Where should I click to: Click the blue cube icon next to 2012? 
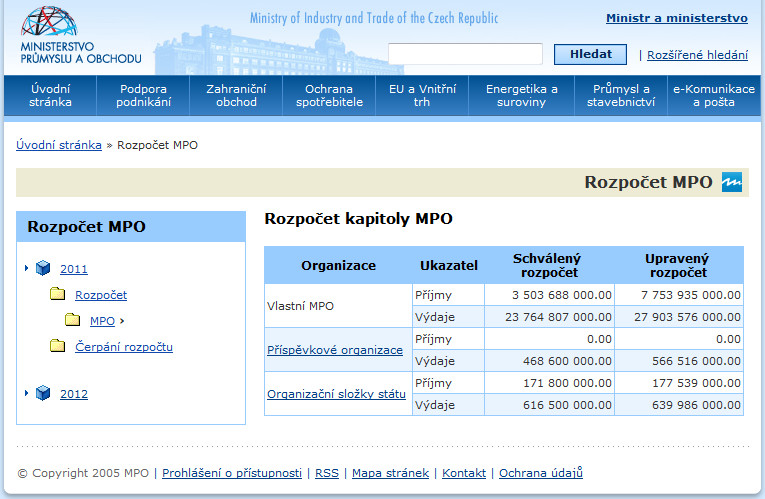click(x=43, y=393)
